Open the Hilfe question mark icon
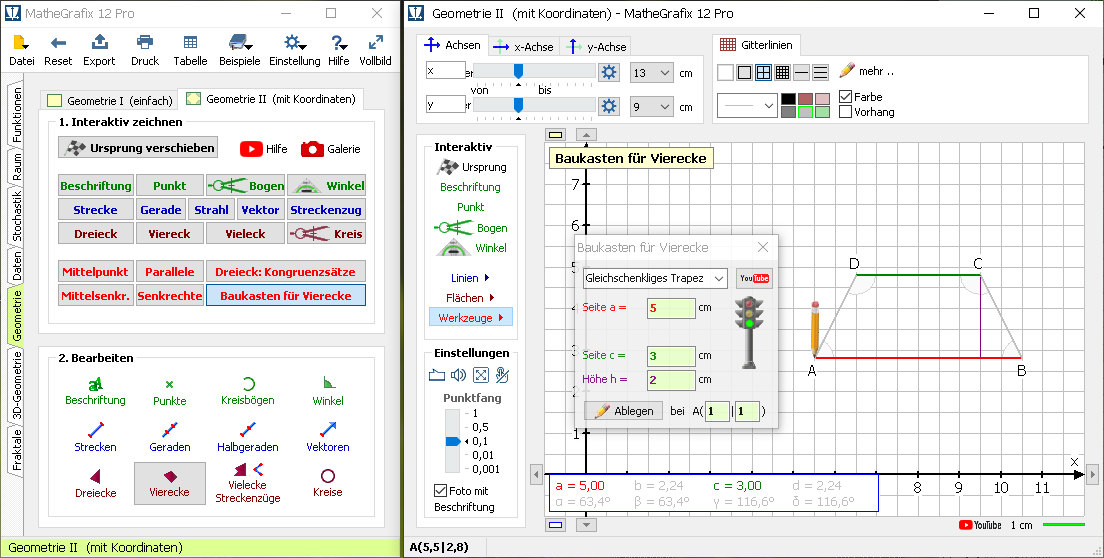1104x558 pixels. click(339, 43)
